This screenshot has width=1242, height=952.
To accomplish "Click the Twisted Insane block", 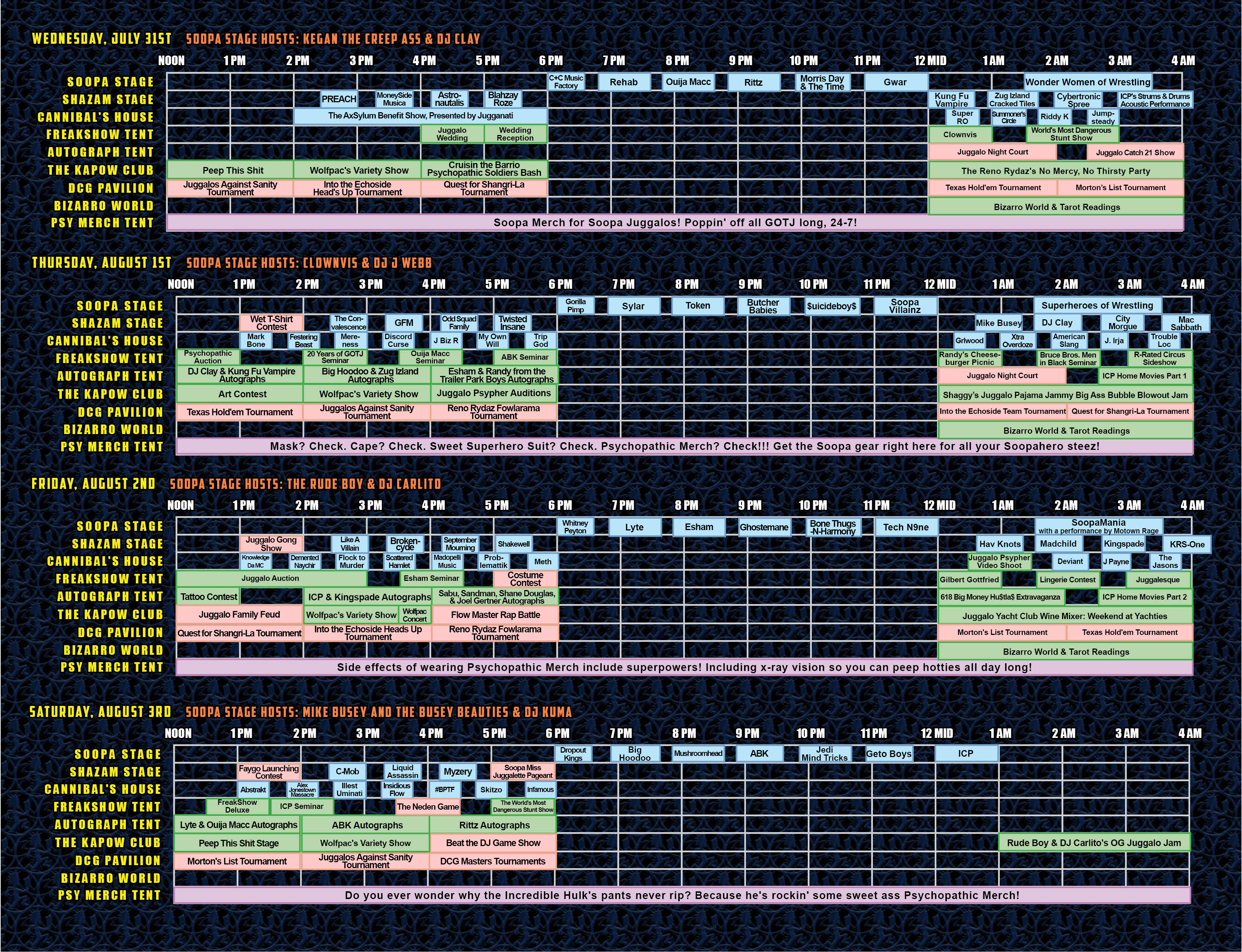I will tap(513, 323).
